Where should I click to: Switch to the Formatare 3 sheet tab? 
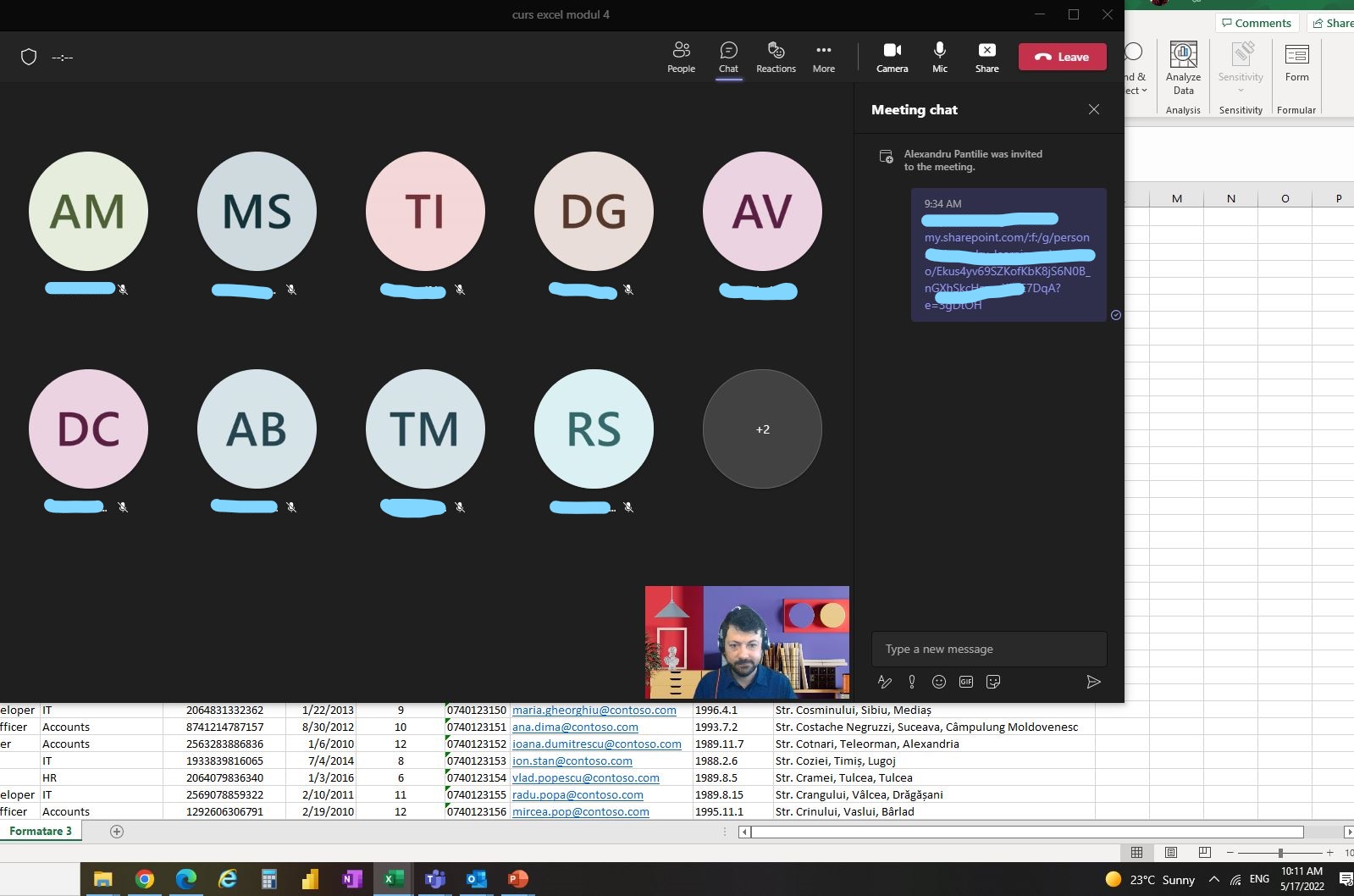[x=40, y=832]
